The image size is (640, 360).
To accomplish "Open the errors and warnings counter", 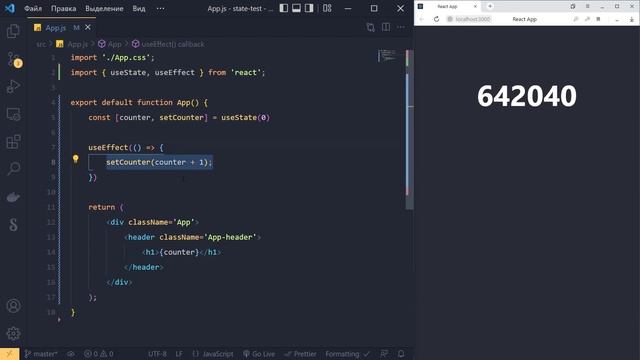I will tap(99, 354).
